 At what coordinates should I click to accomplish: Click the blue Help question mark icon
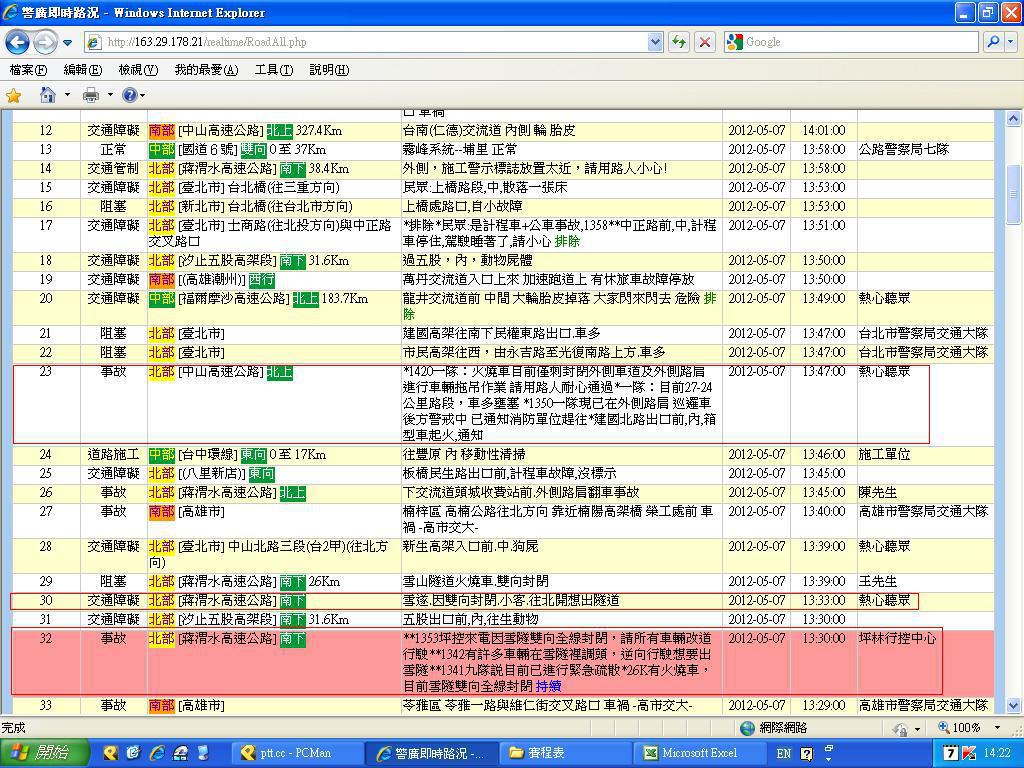tap(129, 95)
